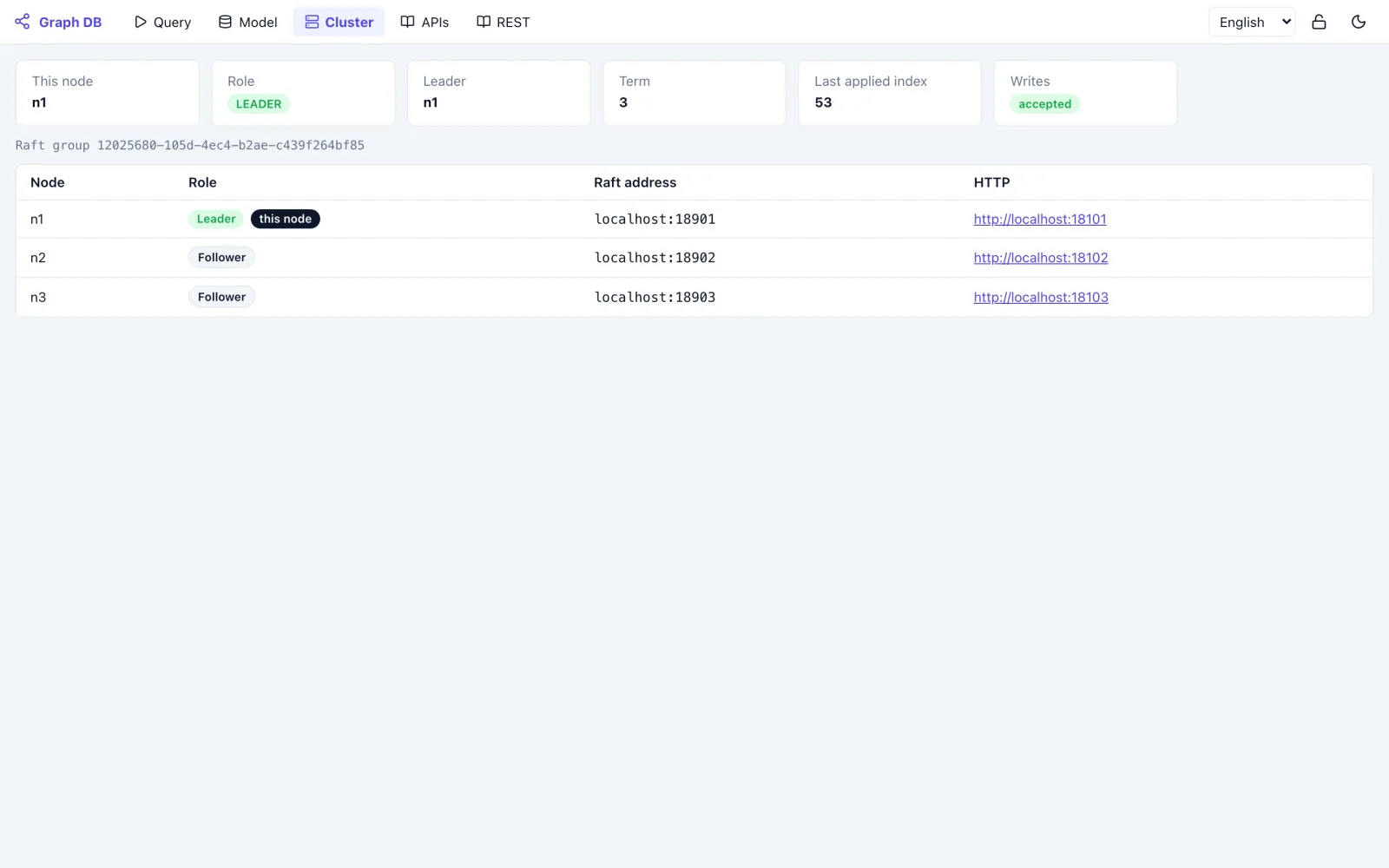Viewport: 1389px width, 868px height.
Task: Open the English language dropdown
Action: pos(1252,22)
